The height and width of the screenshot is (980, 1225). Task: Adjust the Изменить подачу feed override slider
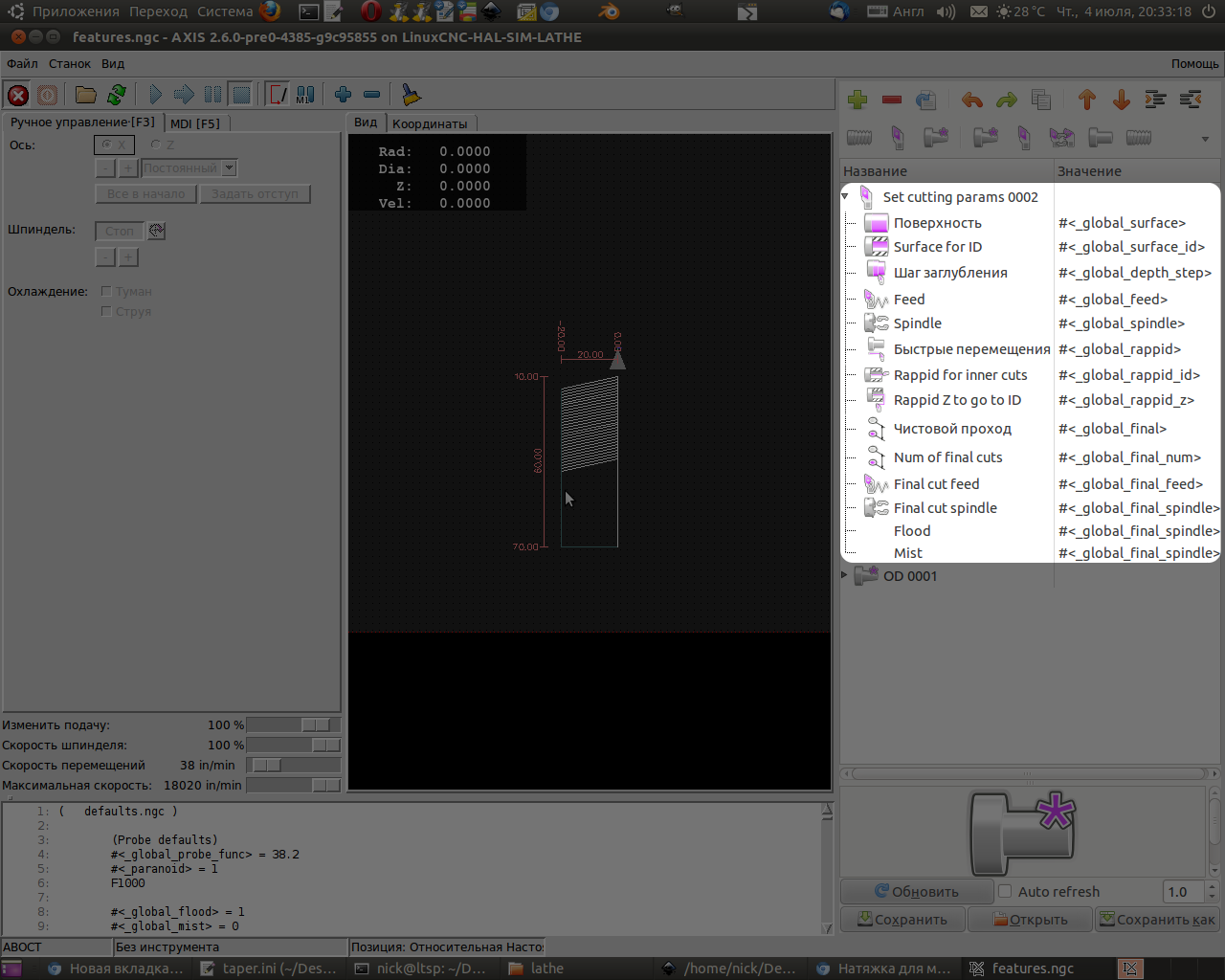pyautogui.click(x=316, y=725)
